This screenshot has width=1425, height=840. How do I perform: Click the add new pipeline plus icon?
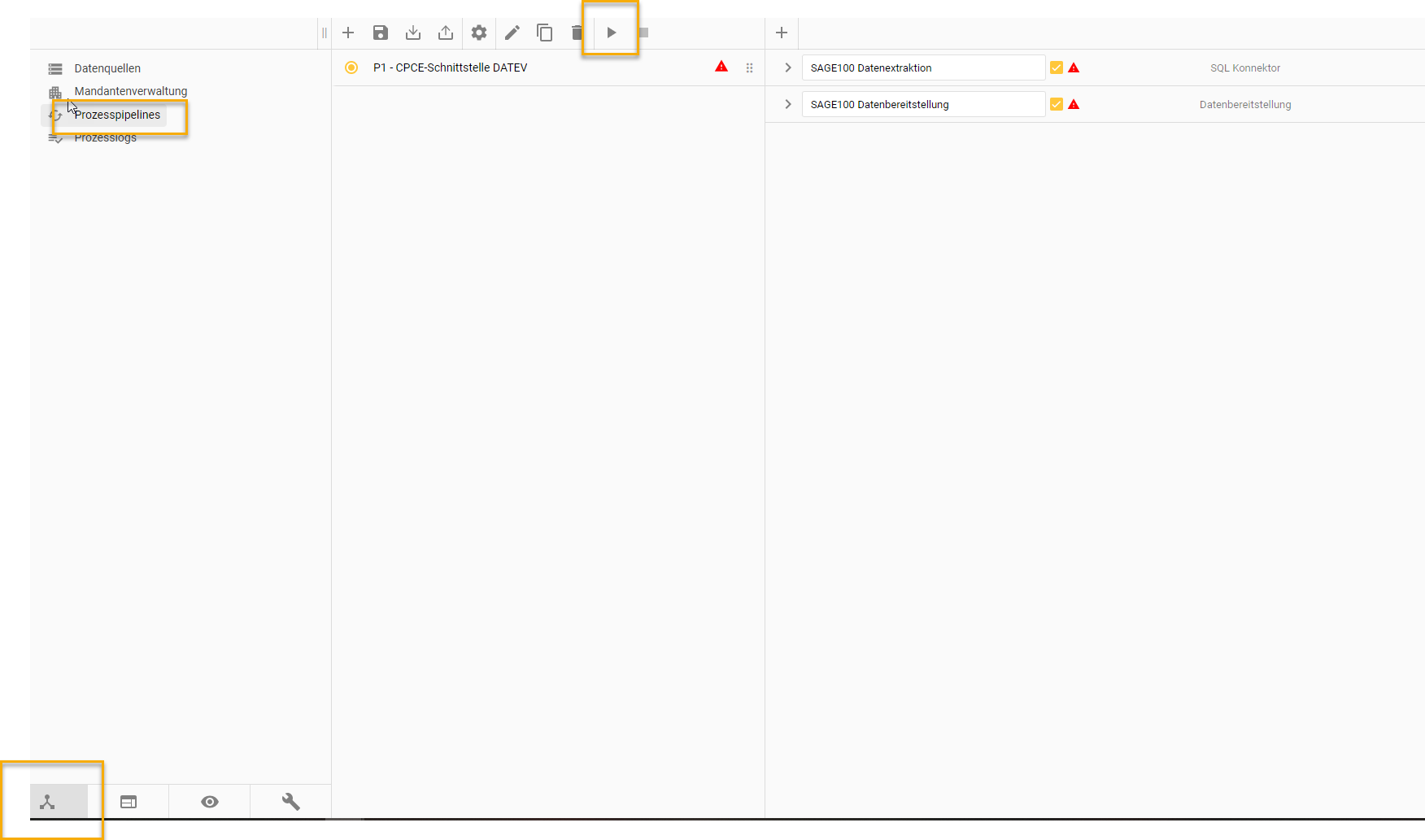pyautogui.click(x=348, y=33)
